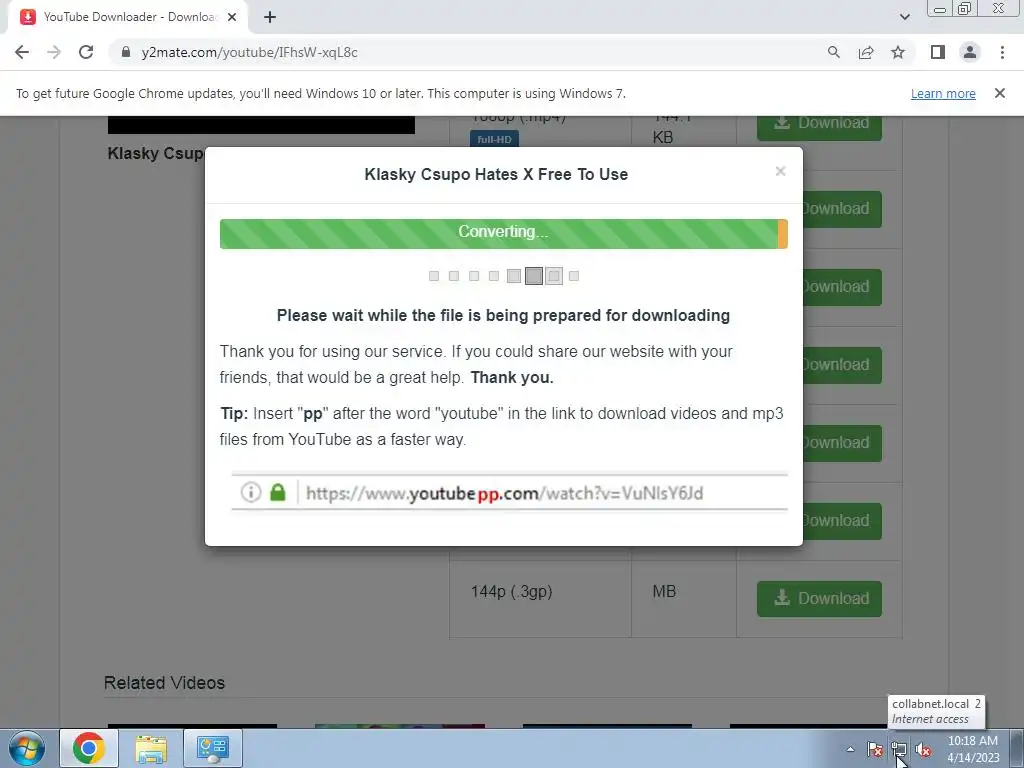This screenshot has width=1024, height=768.
Task: Dismiss the Windows 7 update notice
Action: point(999,93)
